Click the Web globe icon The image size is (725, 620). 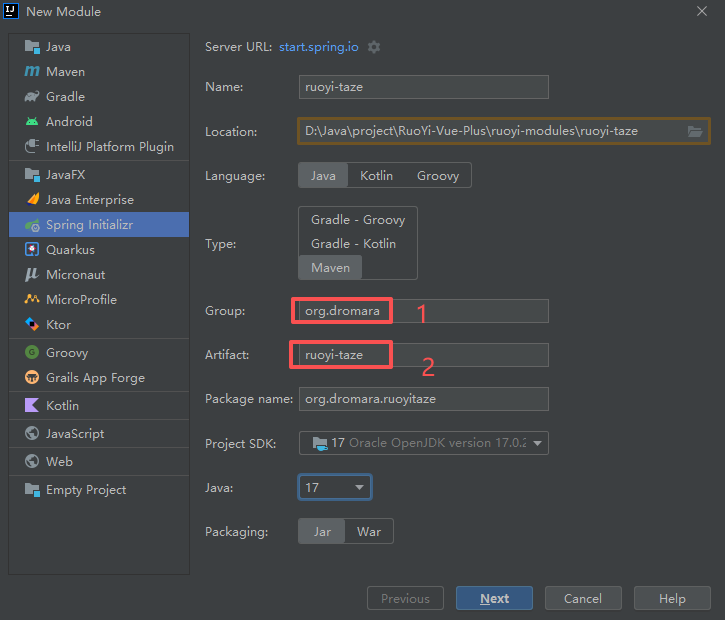click(x=32, y=461)
